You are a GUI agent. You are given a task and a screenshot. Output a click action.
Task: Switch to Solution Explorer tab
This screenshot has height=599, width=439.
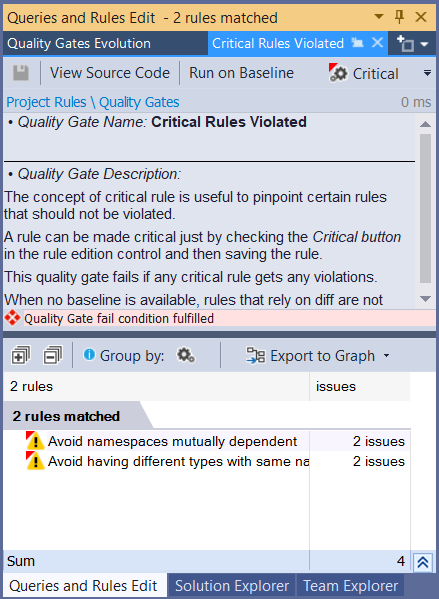click(232, 586)
